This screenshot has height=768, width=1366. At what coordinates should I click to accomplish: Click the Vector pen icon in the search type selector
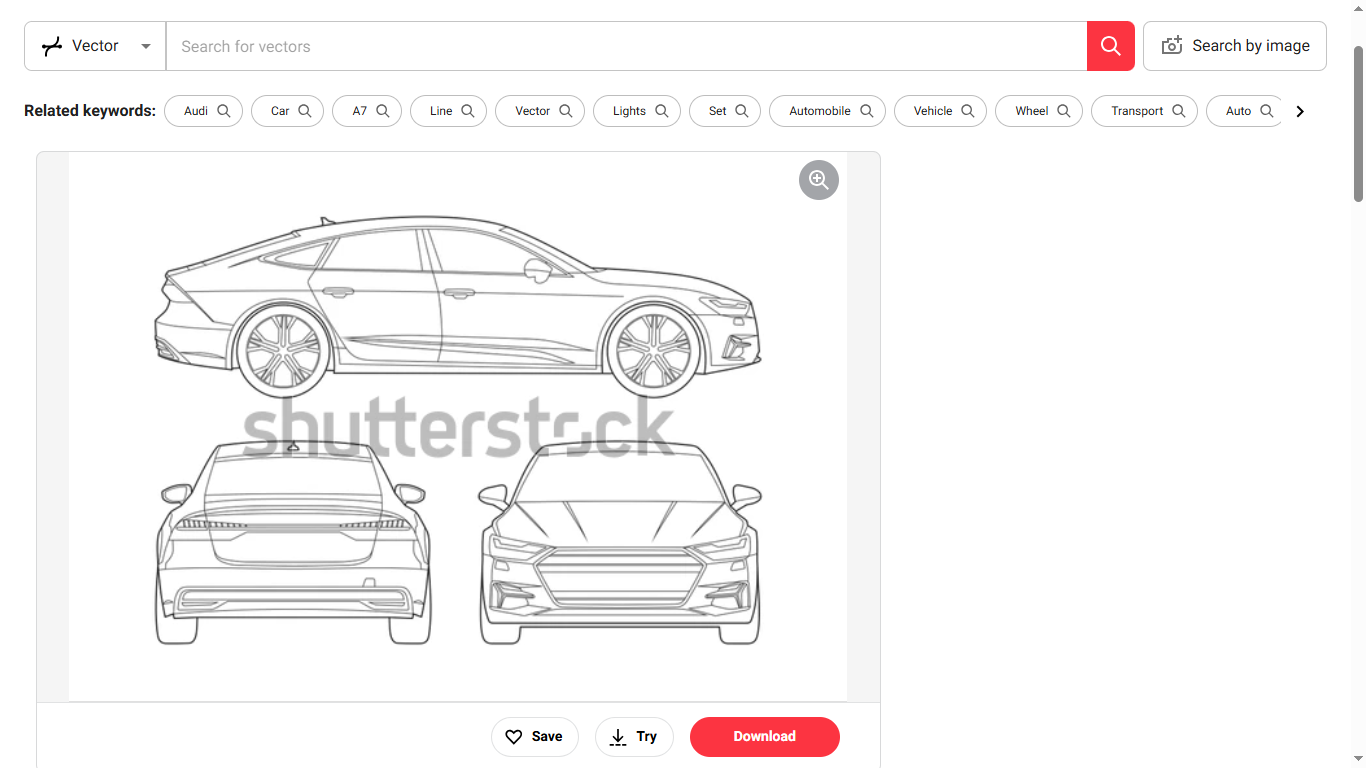[x=52, y=46]
